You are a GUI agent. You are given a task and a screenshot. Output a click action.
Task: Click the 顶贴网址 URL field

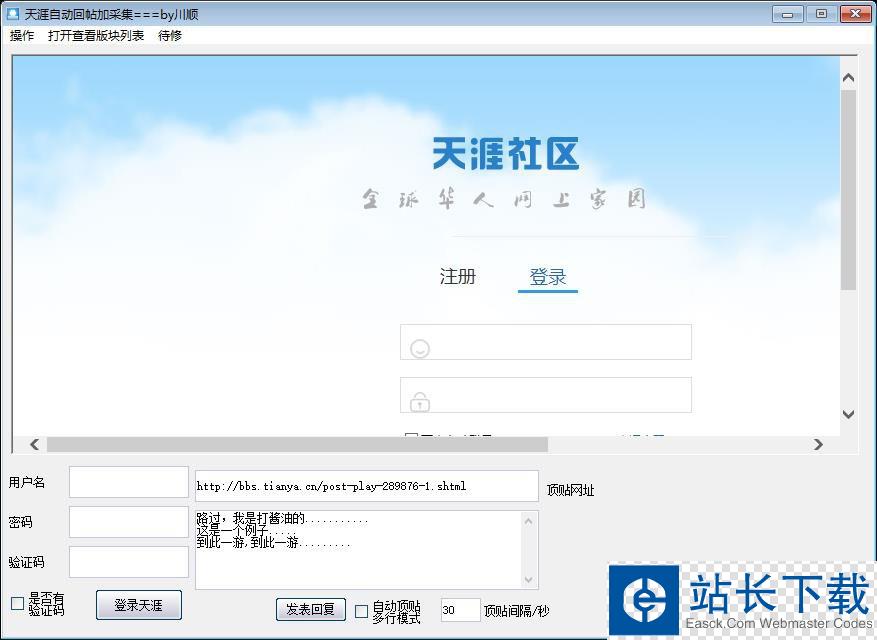pyautogui.click(x=367, y=486)
